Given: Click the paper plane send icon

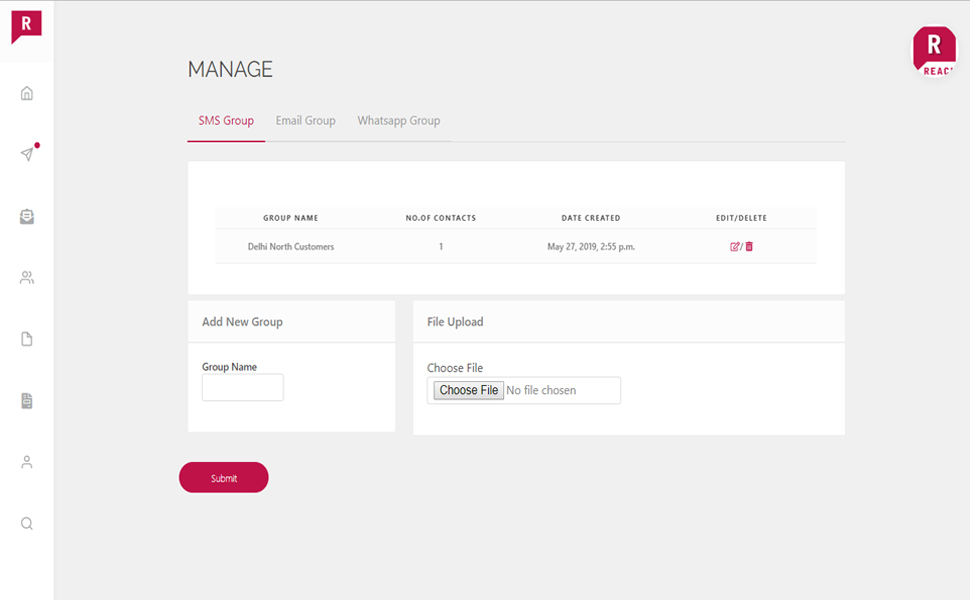Looking at the screenshot, I should pos(27,154).
